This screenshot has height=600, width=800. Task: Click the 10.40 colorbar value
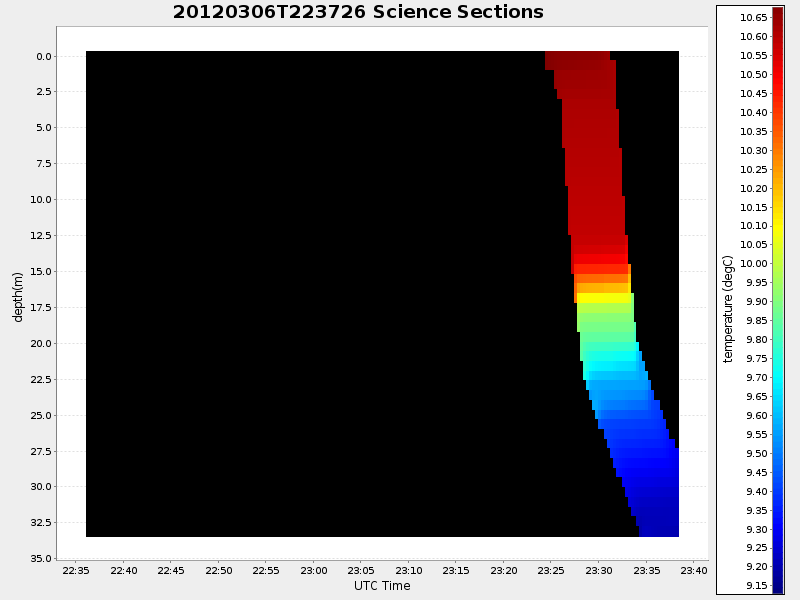pyautogui.click(x=754, y=112)
